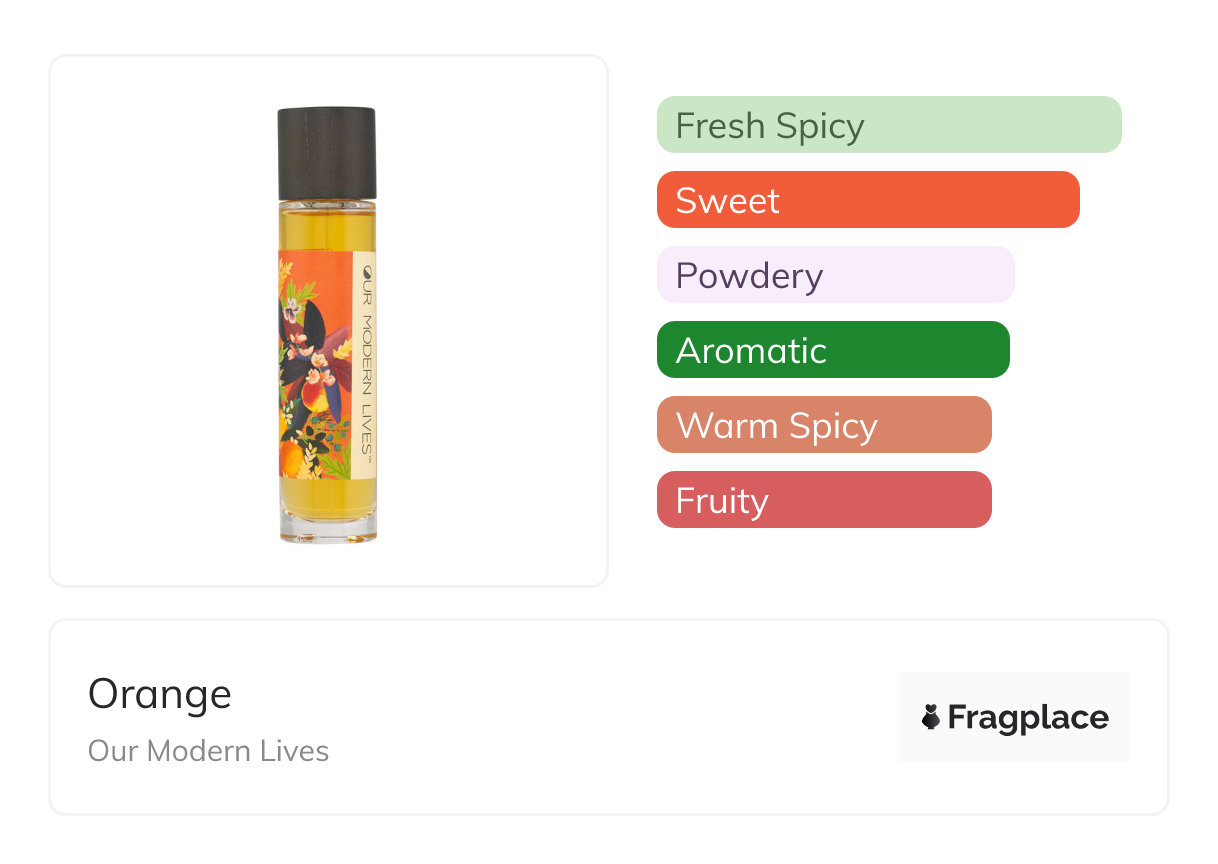Pick the Warm Spicy accord bar

823,425
